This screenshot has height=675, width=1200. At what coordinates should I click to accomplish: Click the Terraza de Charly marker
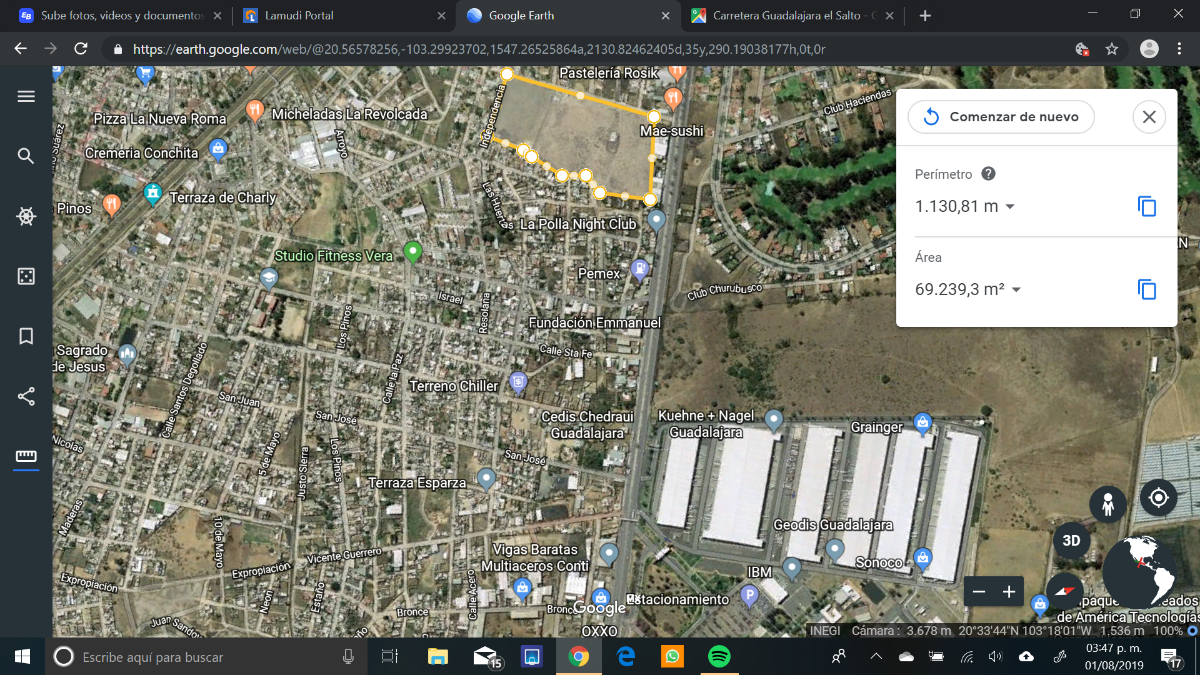click(x=153, y=193)
